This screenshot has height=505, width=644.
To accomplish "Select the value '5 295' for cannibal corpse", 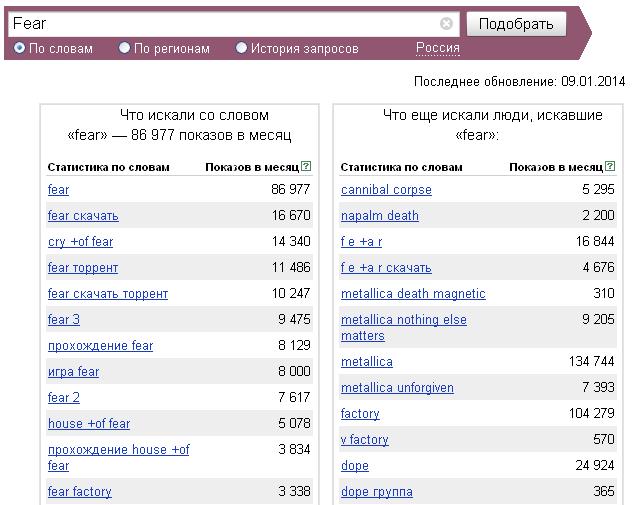I will click(x=598, y=189).
